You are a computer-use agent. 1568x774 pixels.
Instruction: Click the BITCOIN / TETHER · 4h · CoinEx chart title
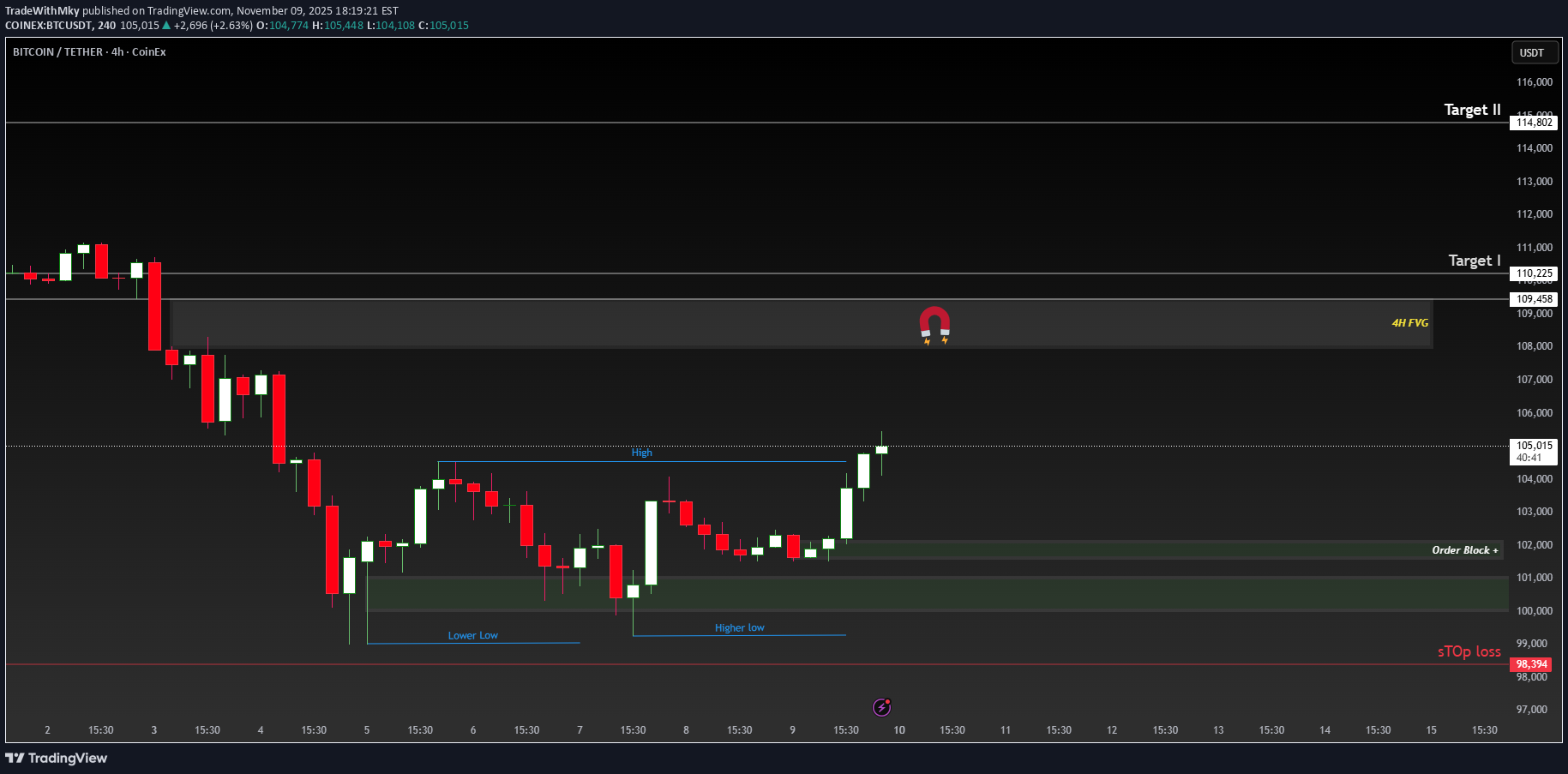click(88, 51)
